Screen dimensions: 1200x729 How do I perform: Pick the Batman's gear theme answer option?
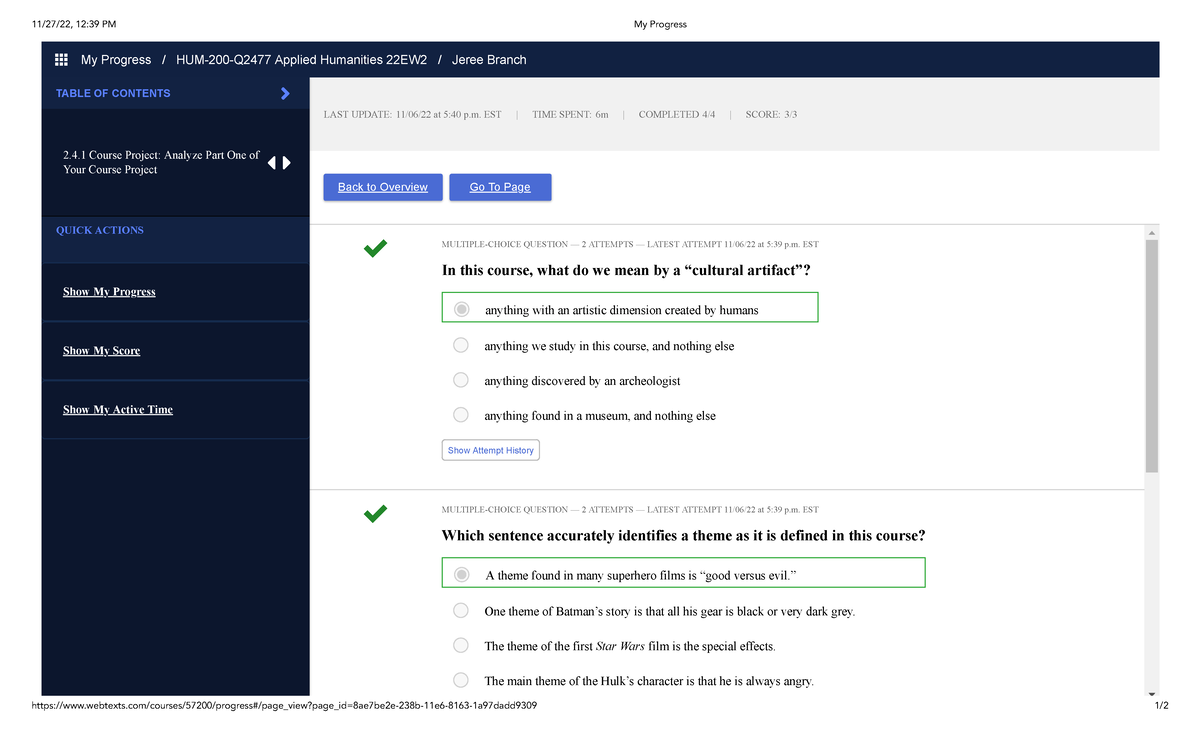tap(461, 611)
